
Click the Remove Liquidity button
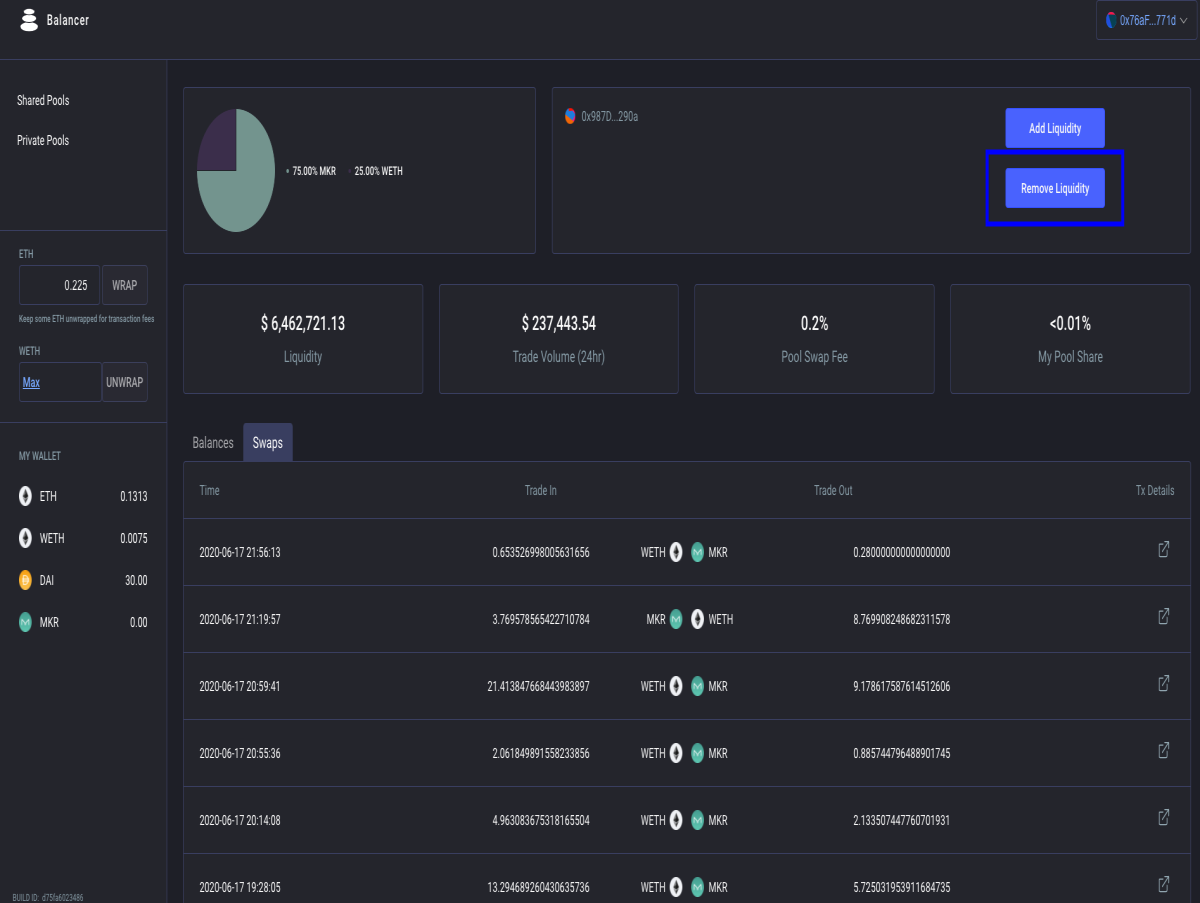[1055, 188]
